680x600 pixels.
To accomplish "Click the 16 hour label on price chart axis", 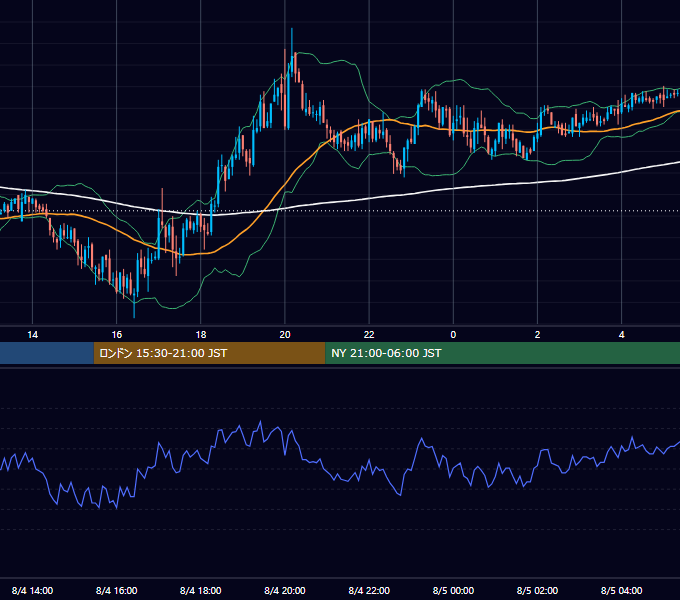I will click(117, 335).
